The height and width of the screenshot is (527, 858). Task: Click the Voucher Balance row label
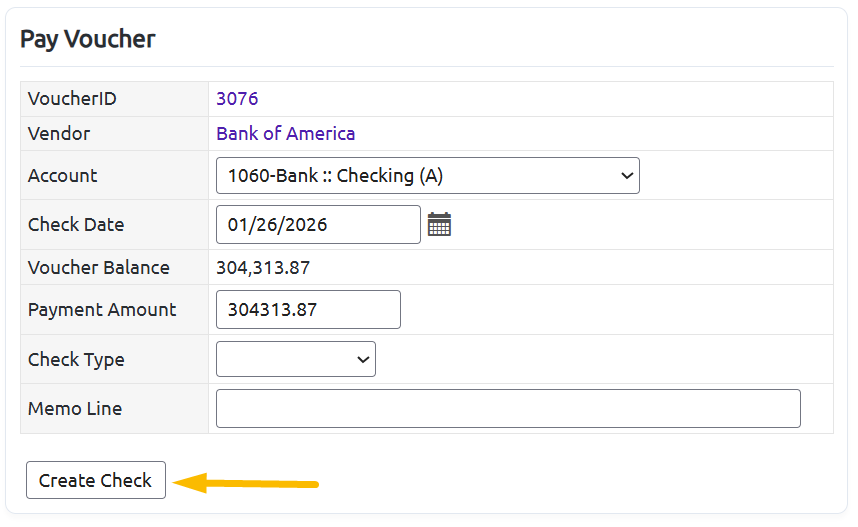click(98, 268)
